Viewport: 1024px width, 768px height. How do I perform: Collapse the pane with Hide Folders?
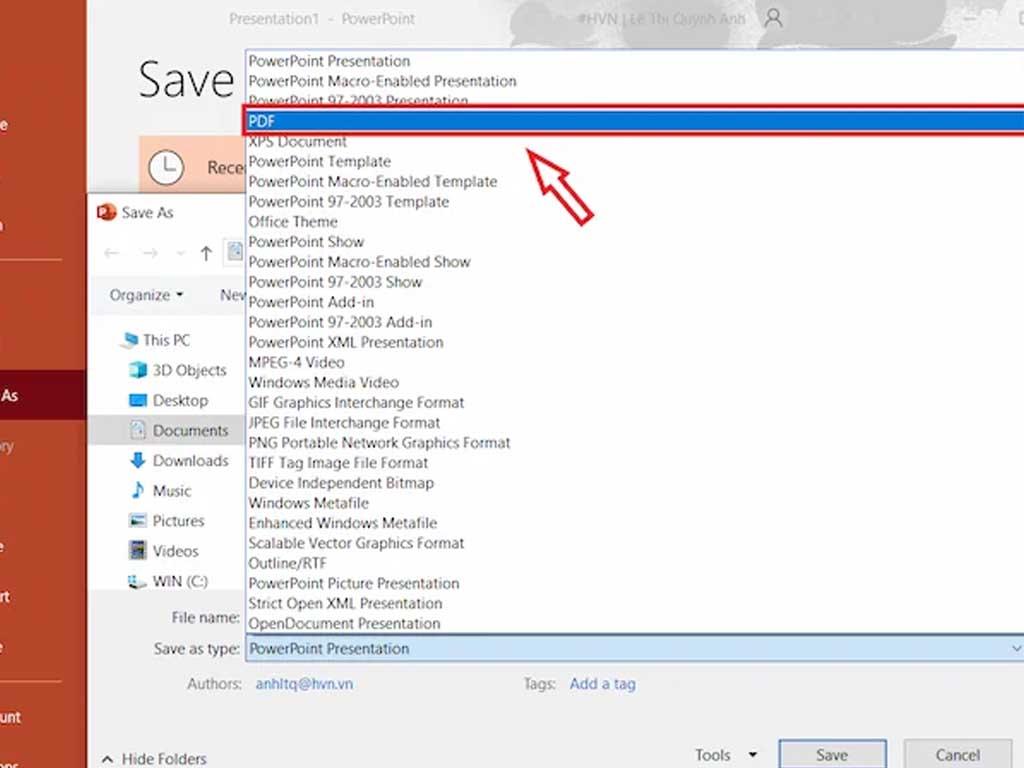click(153, 759)
